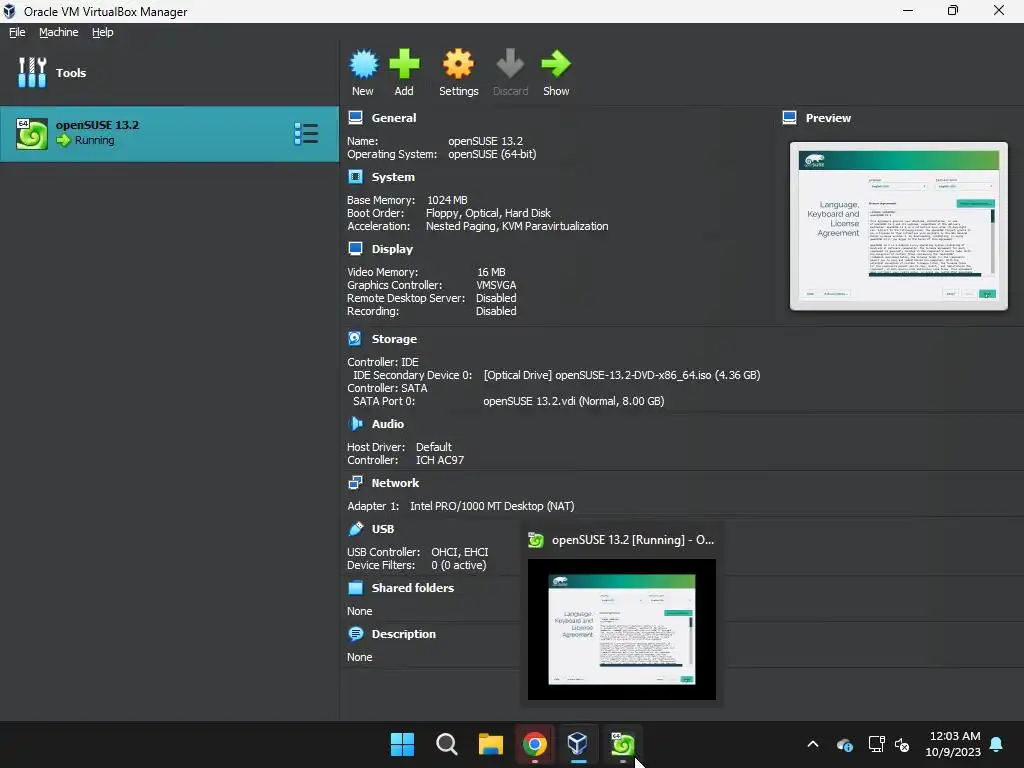Open the USB settings heading link

(383, 529)
